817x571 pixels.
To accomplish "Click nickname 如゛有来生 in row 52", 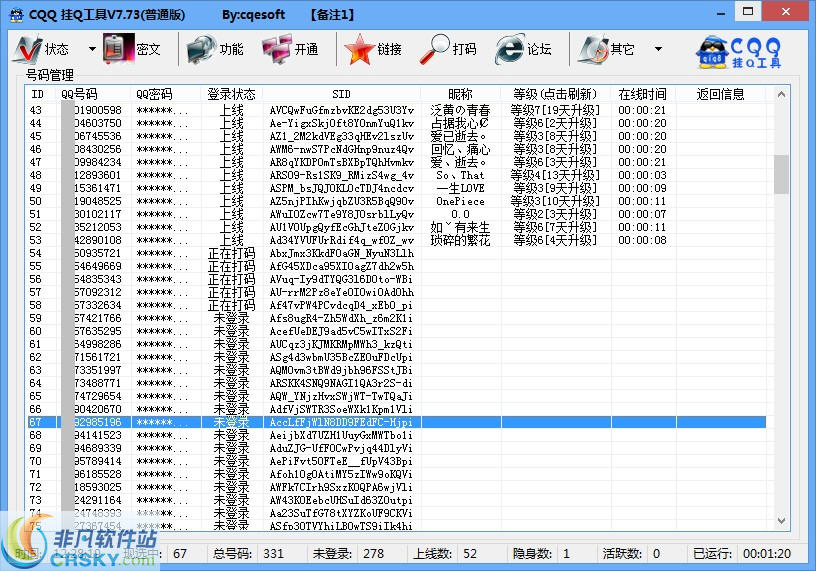I will click(461, 227).
